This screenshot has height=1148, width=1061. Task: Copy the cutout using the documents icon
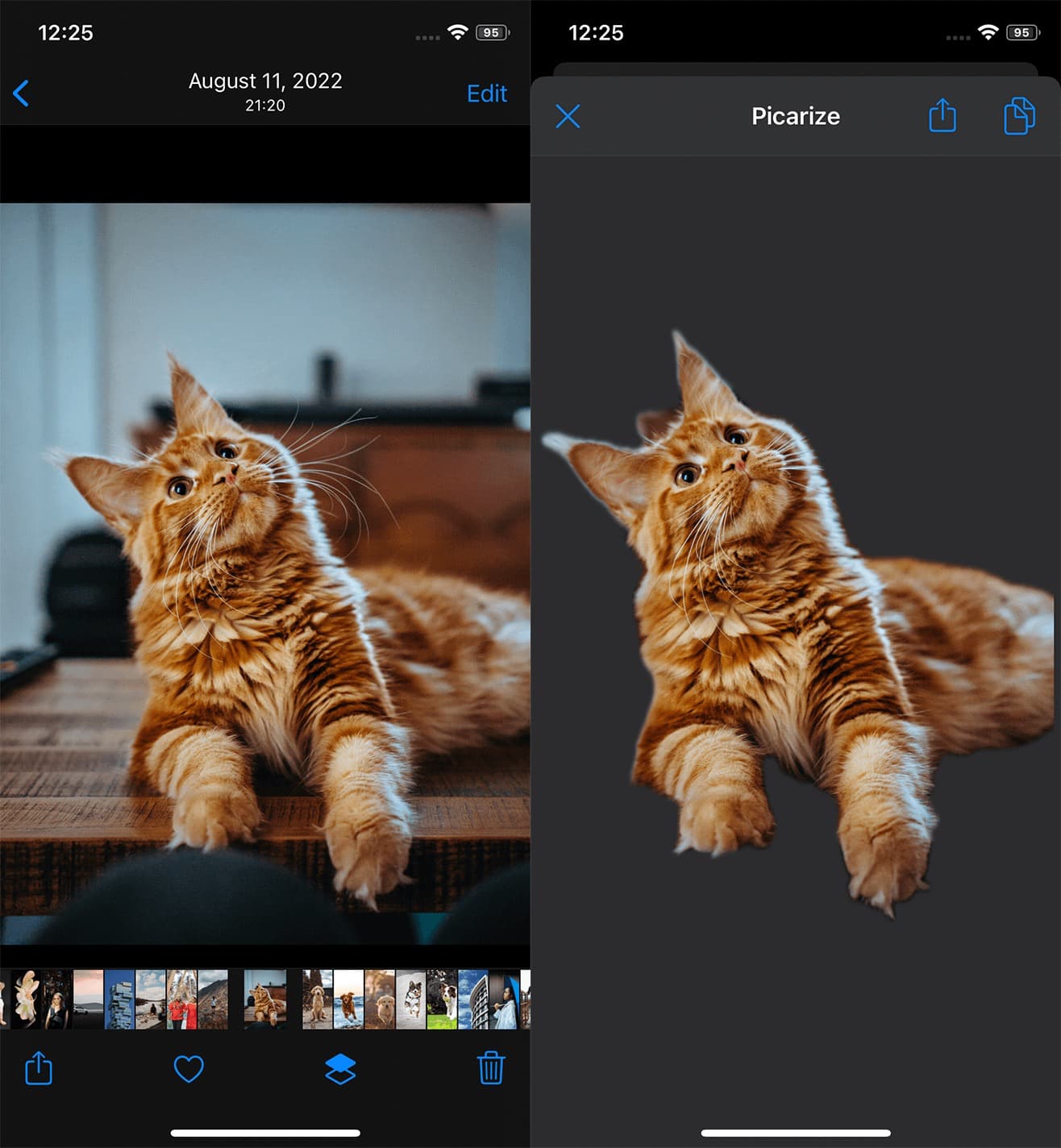[1019, 115]
